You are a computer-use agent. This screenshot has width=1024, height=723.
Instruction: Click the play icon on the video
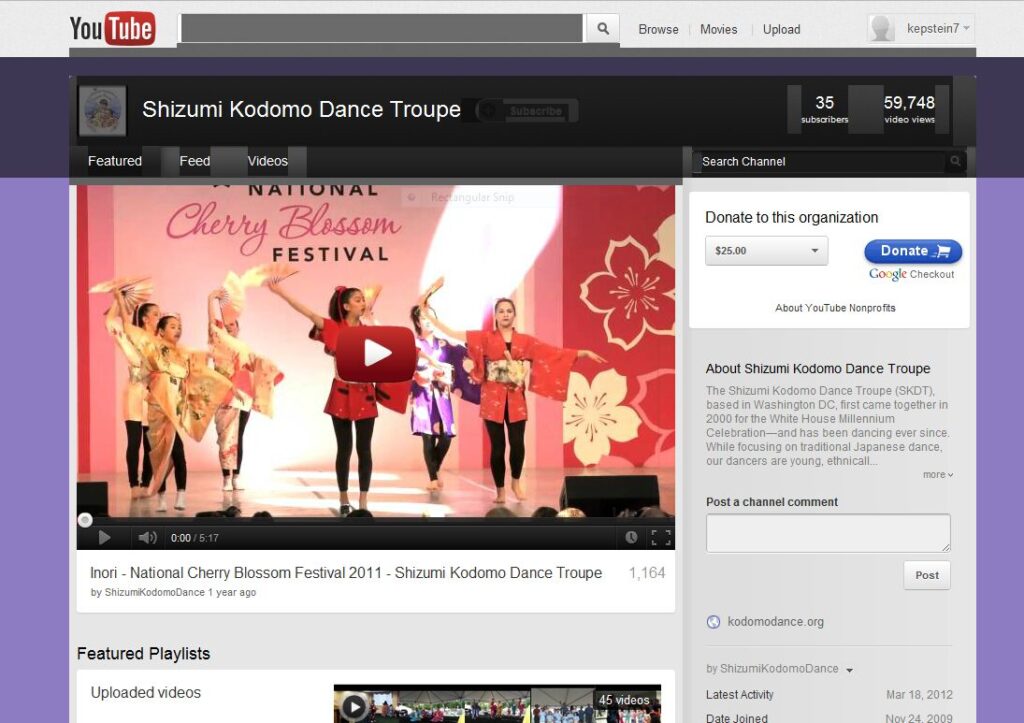[x=377, y=353]
